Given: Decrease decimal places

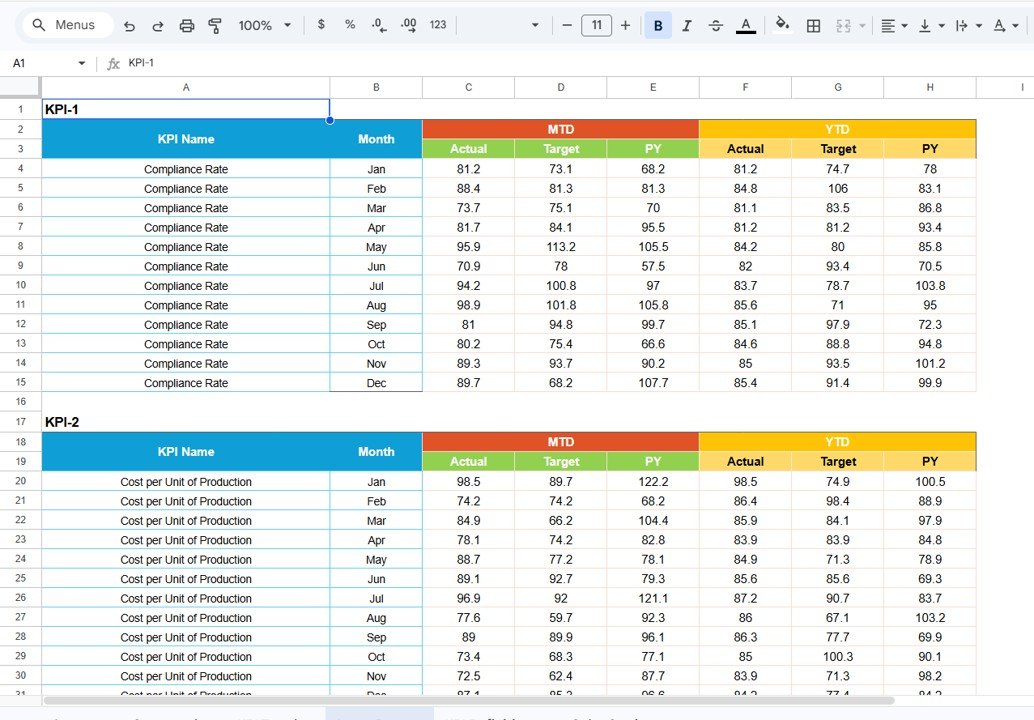Looking at the screenshot, I should [x=377, y=26].
